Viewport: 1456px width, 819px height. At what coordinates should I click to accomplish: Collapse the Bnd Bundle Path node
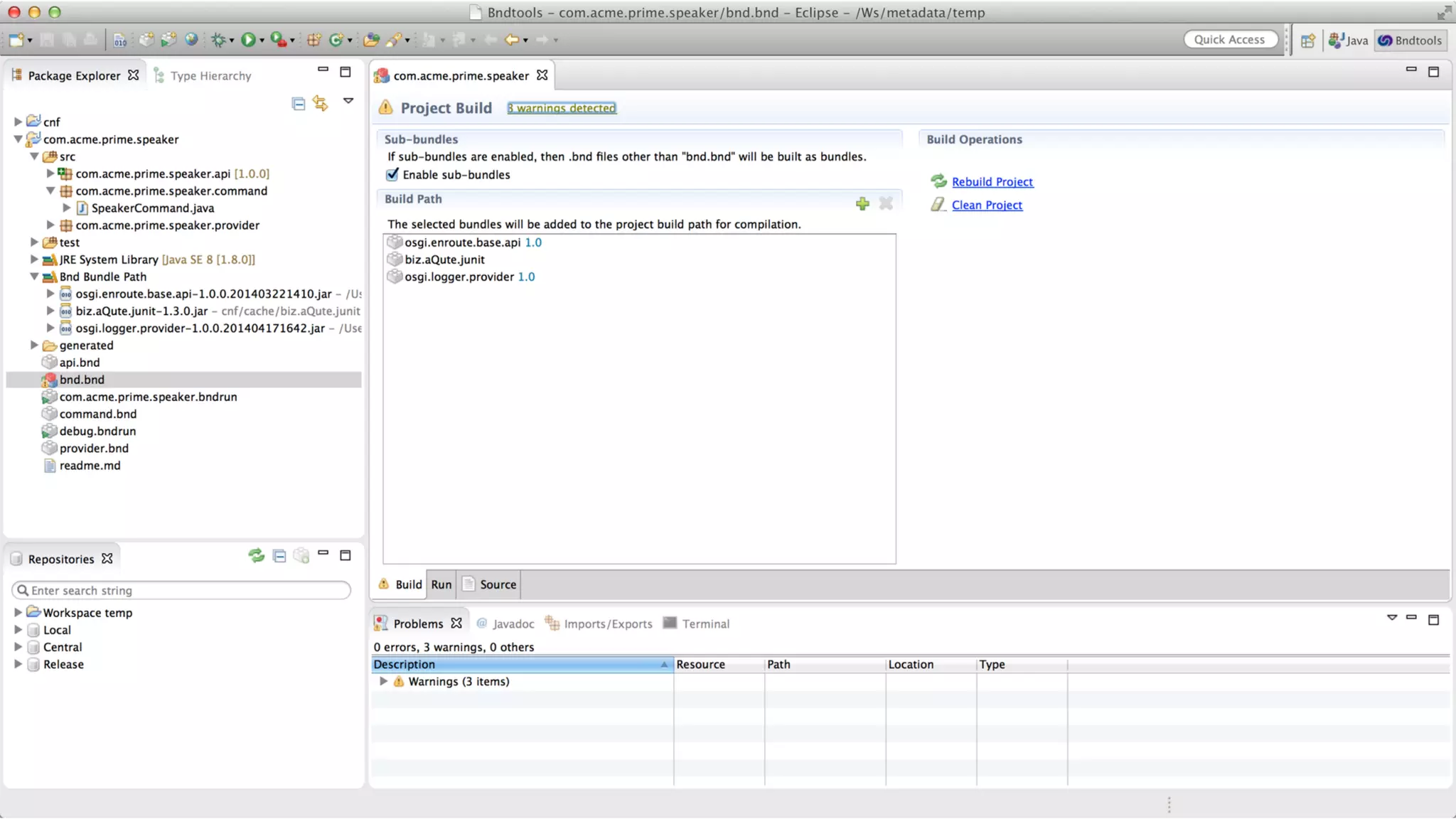click(34, 277)
